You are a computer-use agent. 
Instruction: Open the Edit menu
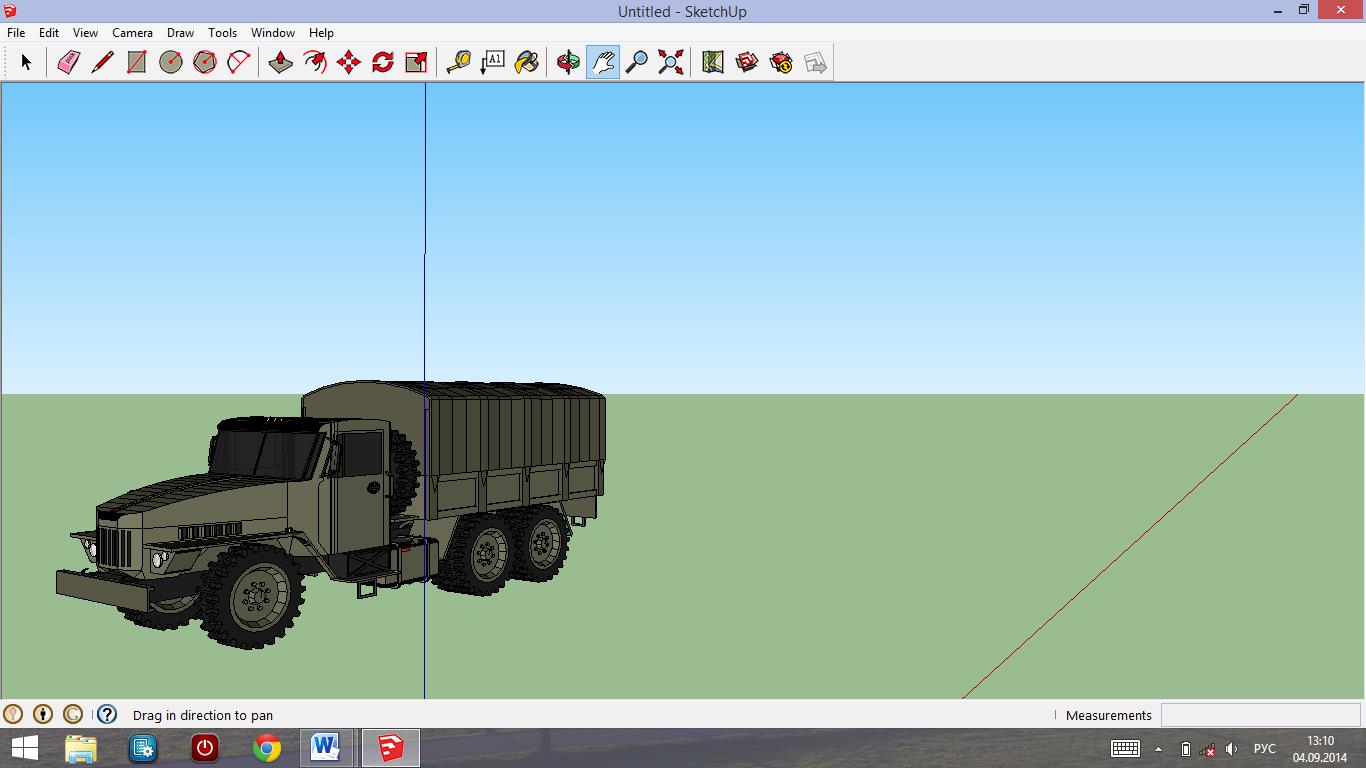[x=49, y=32]
